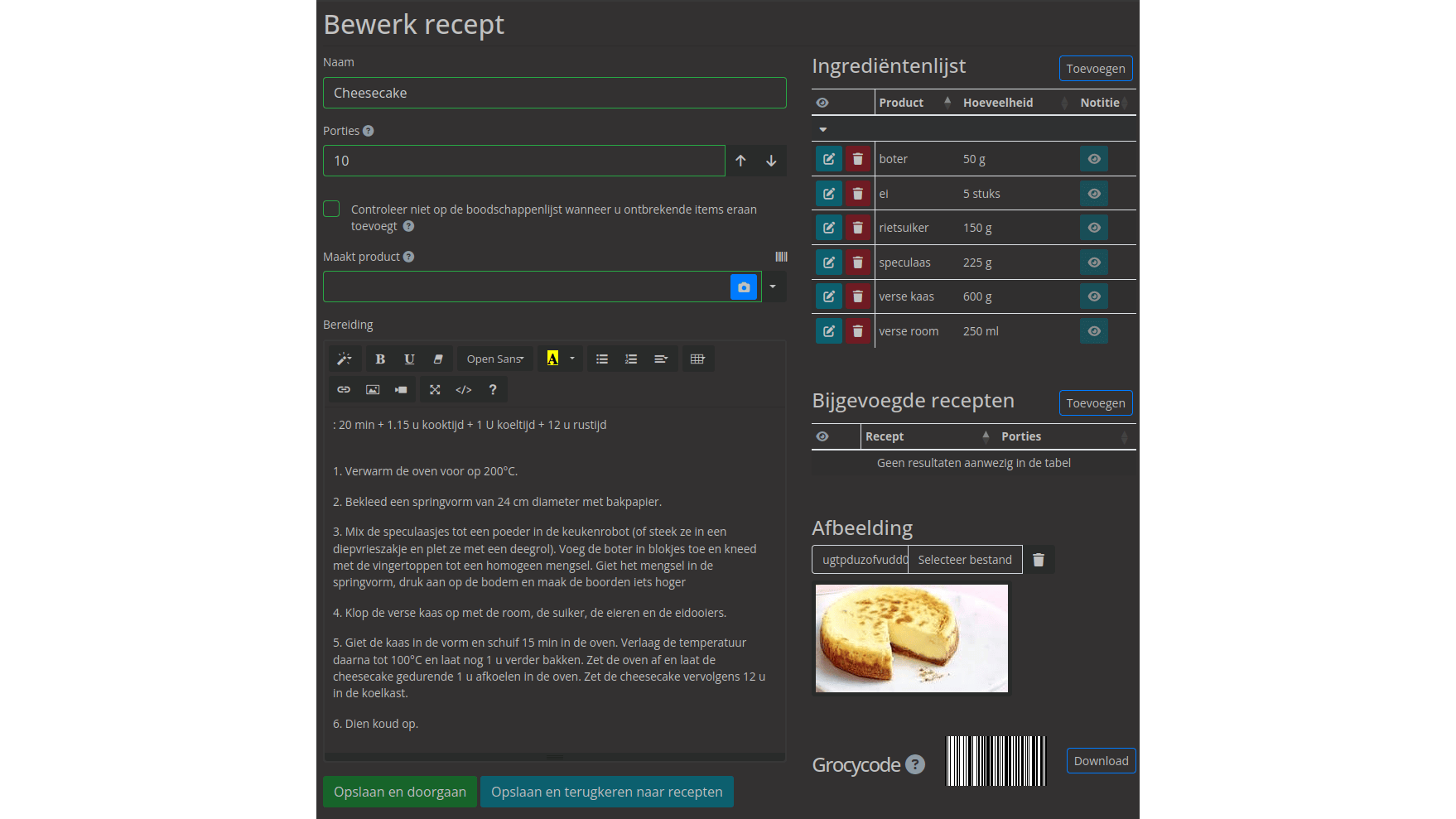Toggle eye button on rietsuiker row

[1094, 228]
